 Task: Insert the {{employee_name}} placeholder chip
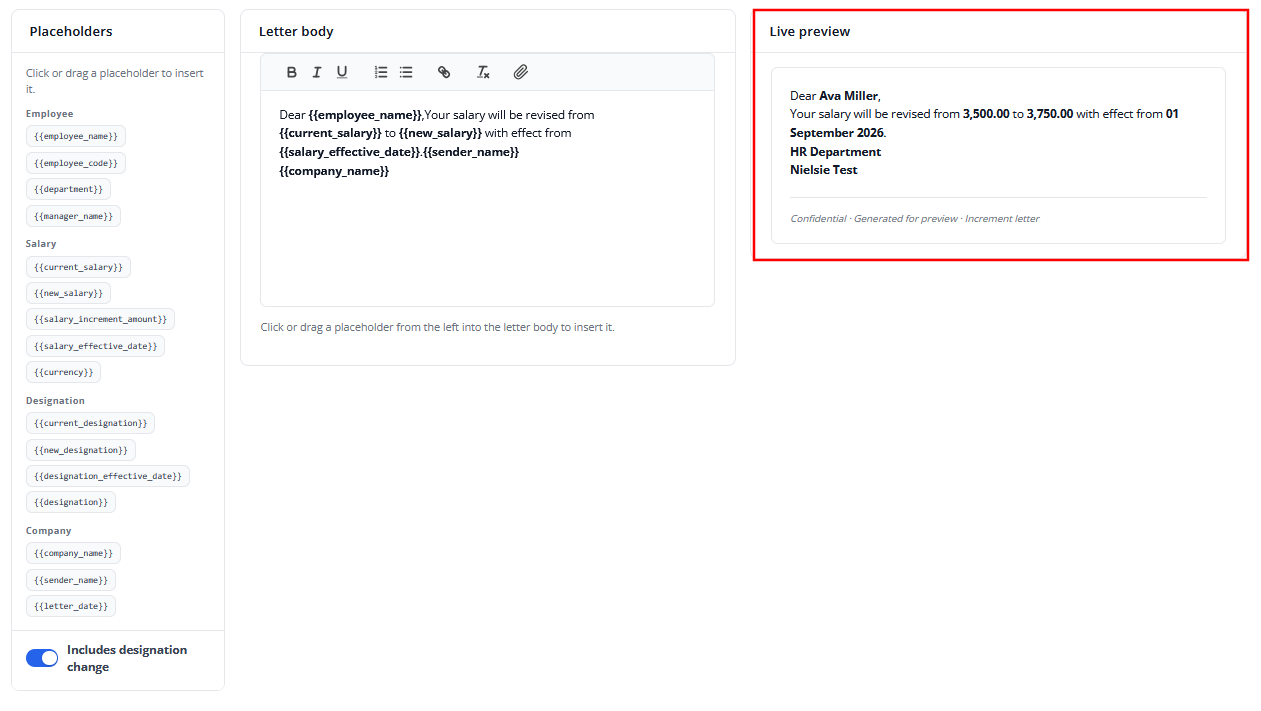coord(76,136)
